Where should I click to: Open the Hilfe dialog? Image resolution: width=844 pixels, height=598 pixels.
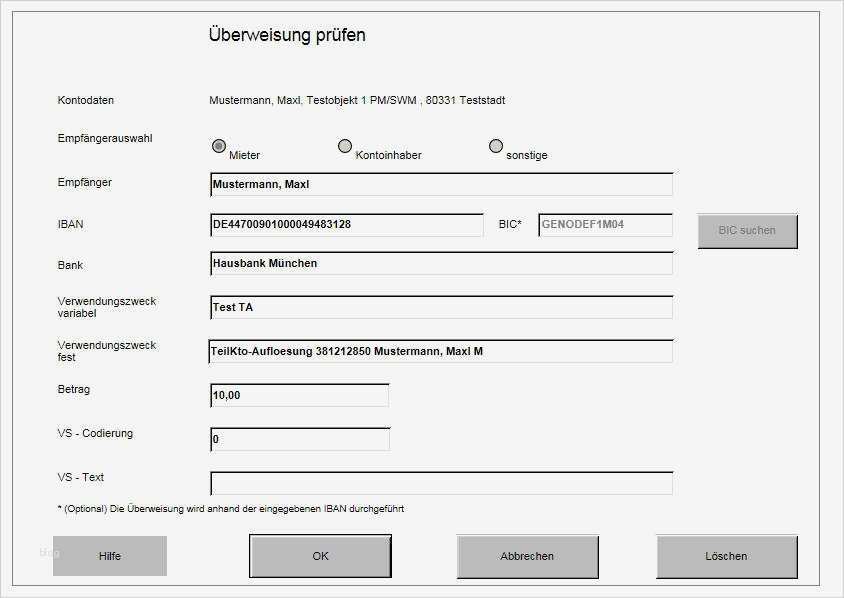click(109, 556)
